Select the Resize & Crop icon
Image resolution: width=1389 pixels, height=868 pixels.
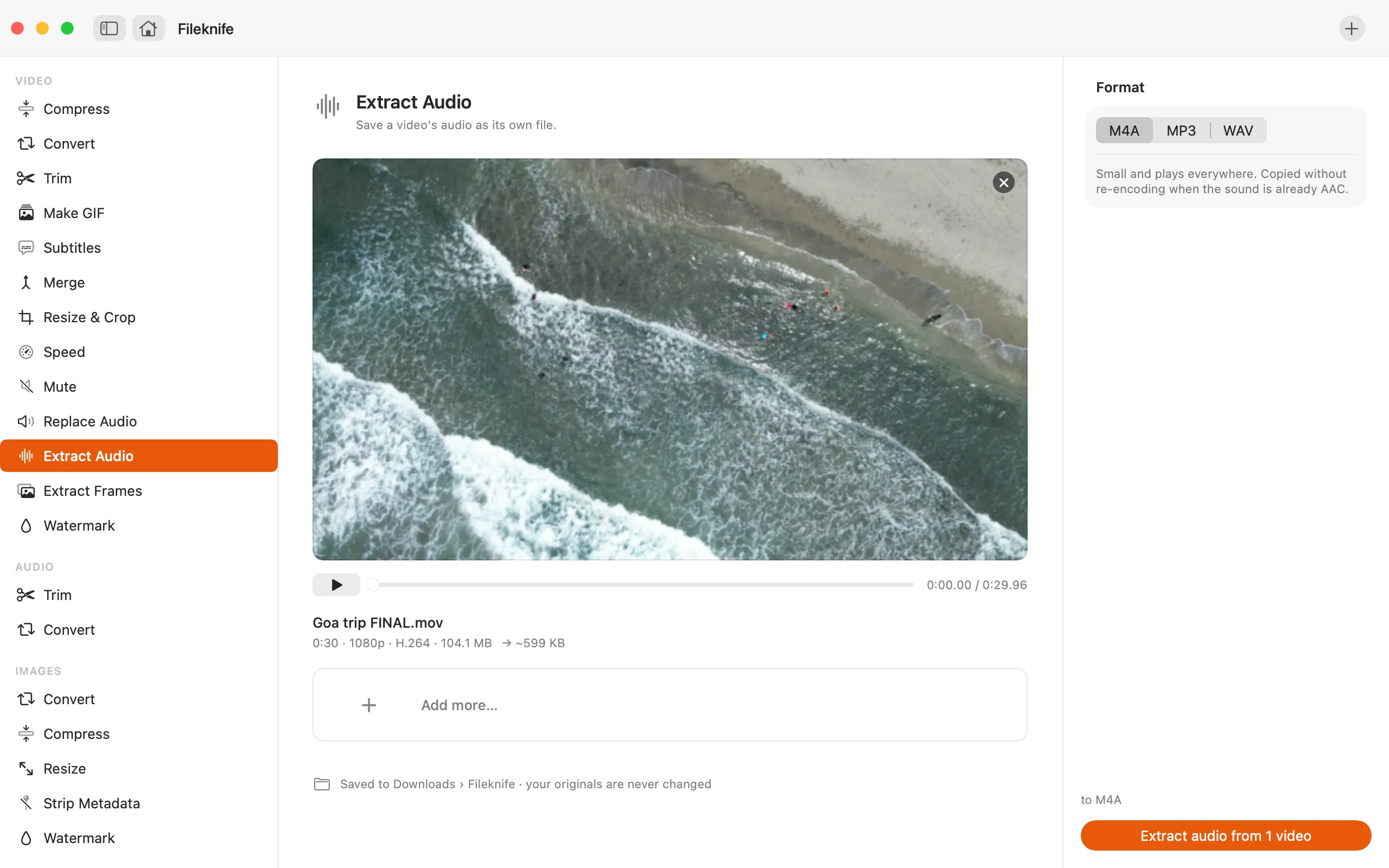pos(26,317)
